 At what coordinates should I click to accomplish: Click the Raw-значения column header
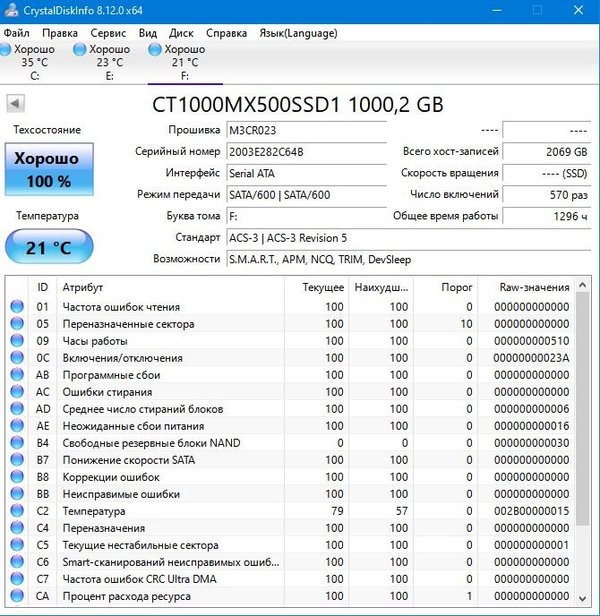tap(534, 287)
